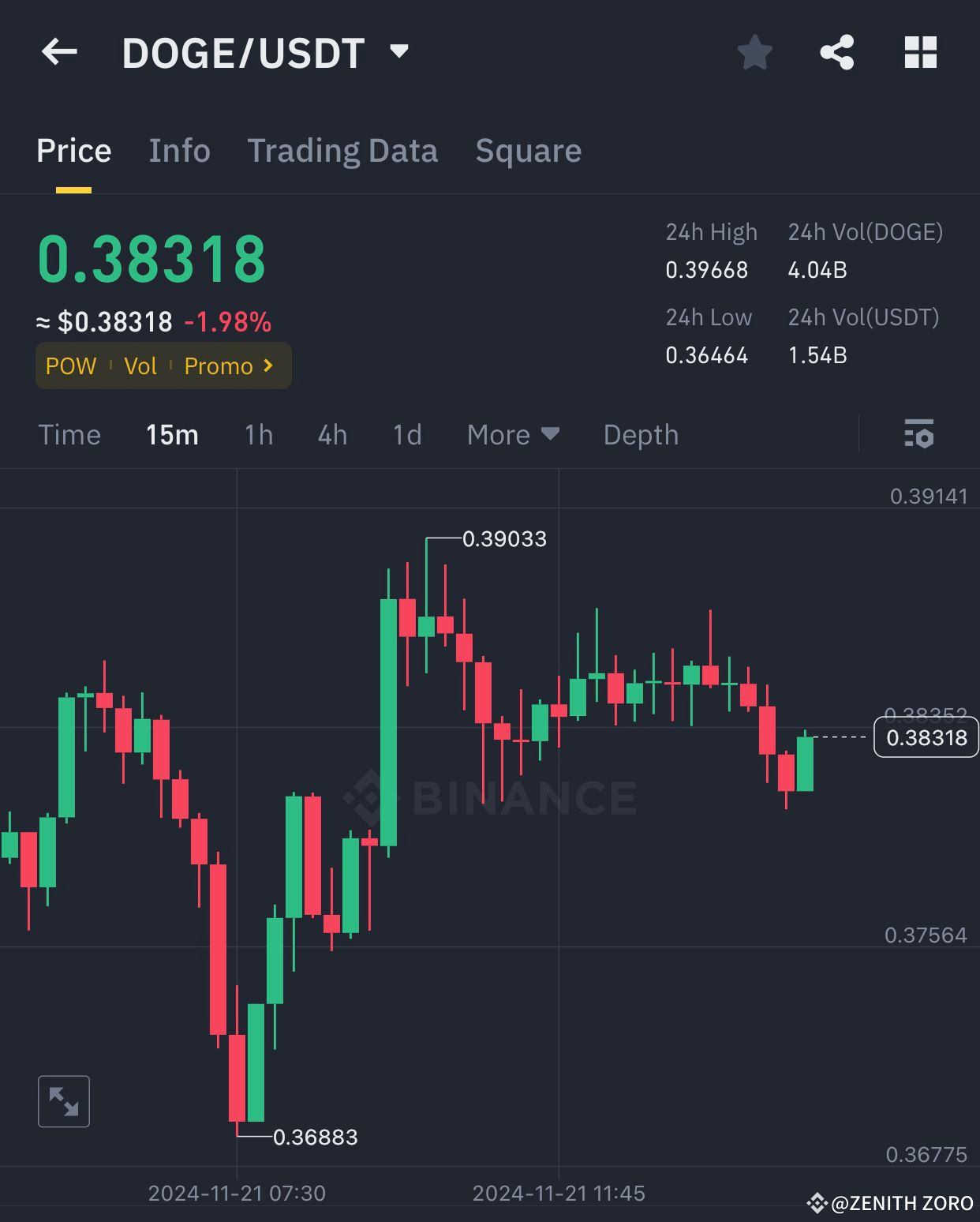The image size is (980, 1222).
Task: Select the 1h candle interval
Action: (259, 434)
